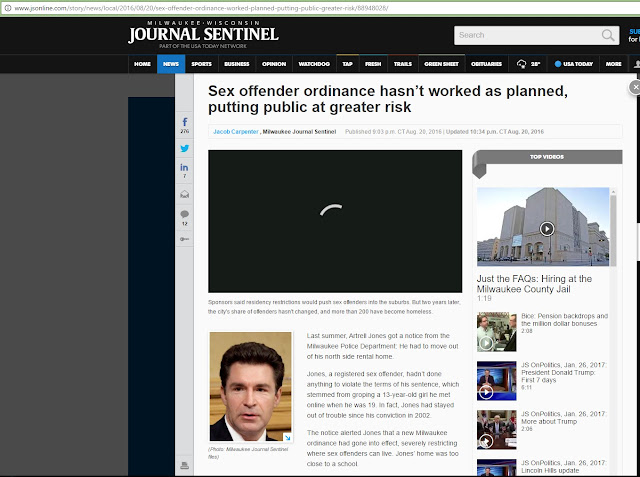Play President Donald Trump First 7 days video
640x477 pixels.
pyautogui.click(x=486, y=392)
